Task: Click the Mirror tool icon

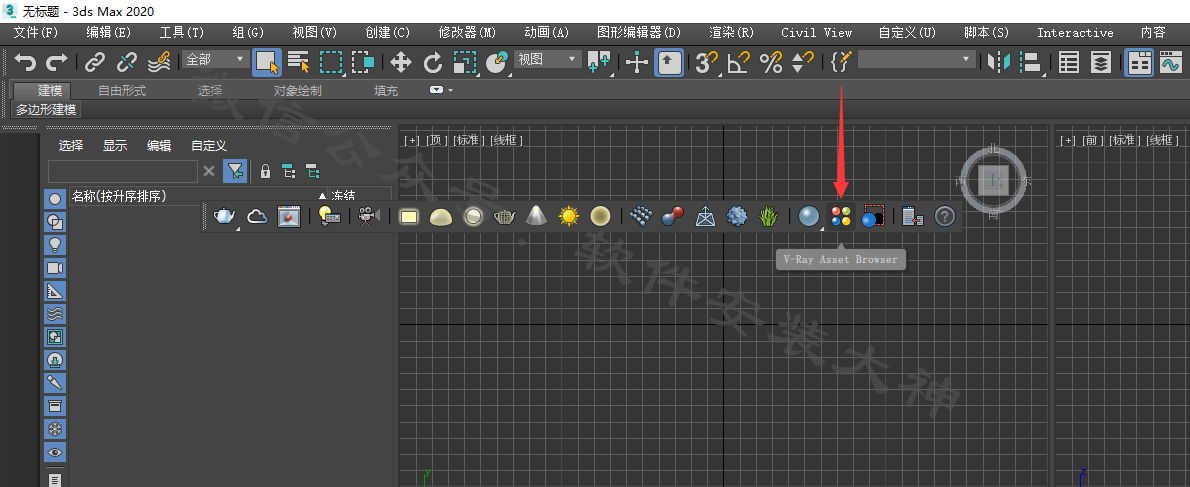Action: pos(999,62)
